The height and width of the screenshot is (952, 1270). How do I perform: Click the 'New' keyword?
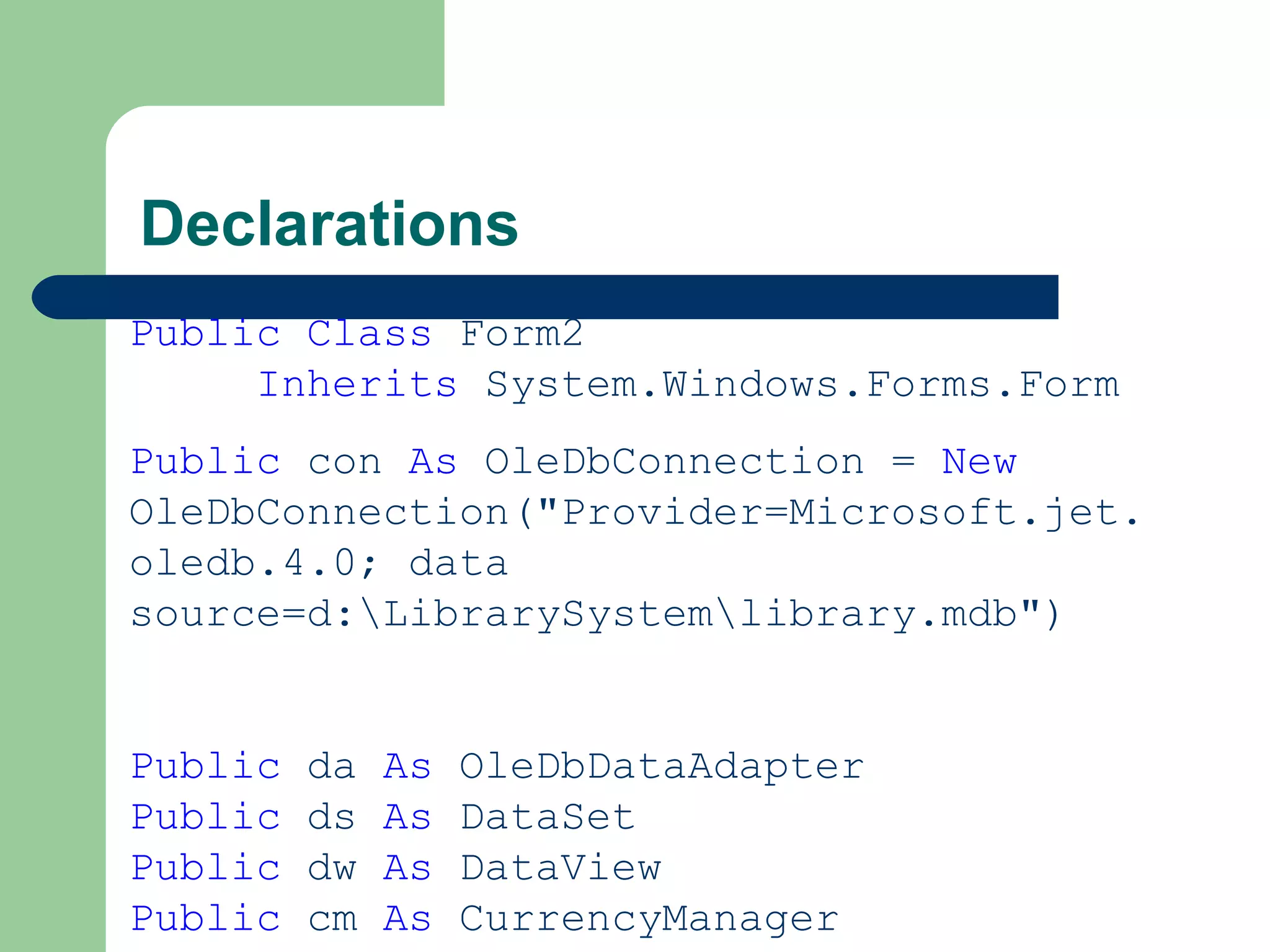[979, 462]
